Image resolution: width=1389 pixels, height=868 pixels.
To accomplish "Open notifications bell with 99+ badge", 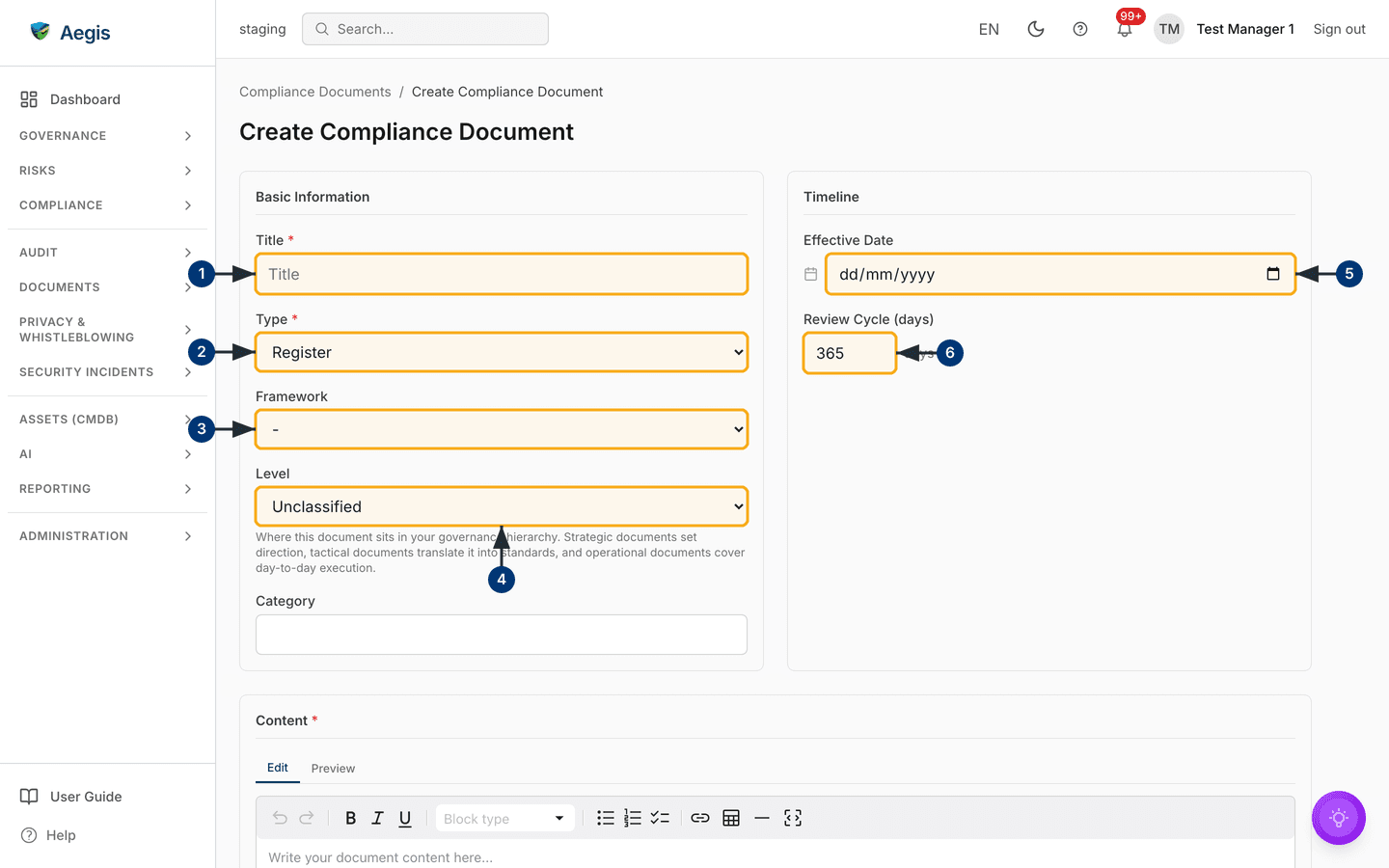I will (x=1125, y=29).
